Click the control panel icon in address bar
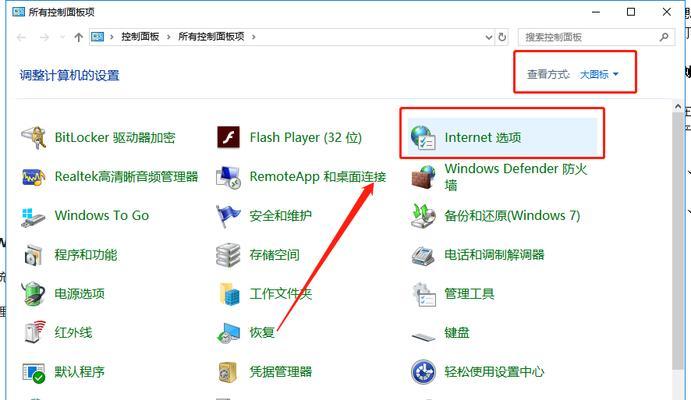 97,37
